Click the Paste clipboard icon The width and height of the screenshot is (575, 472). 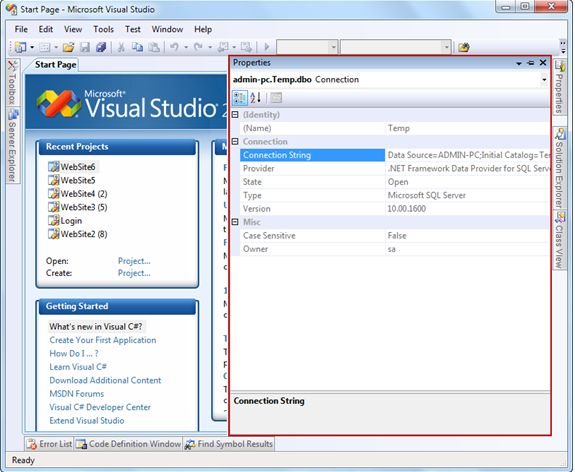[x=154, y=47]
